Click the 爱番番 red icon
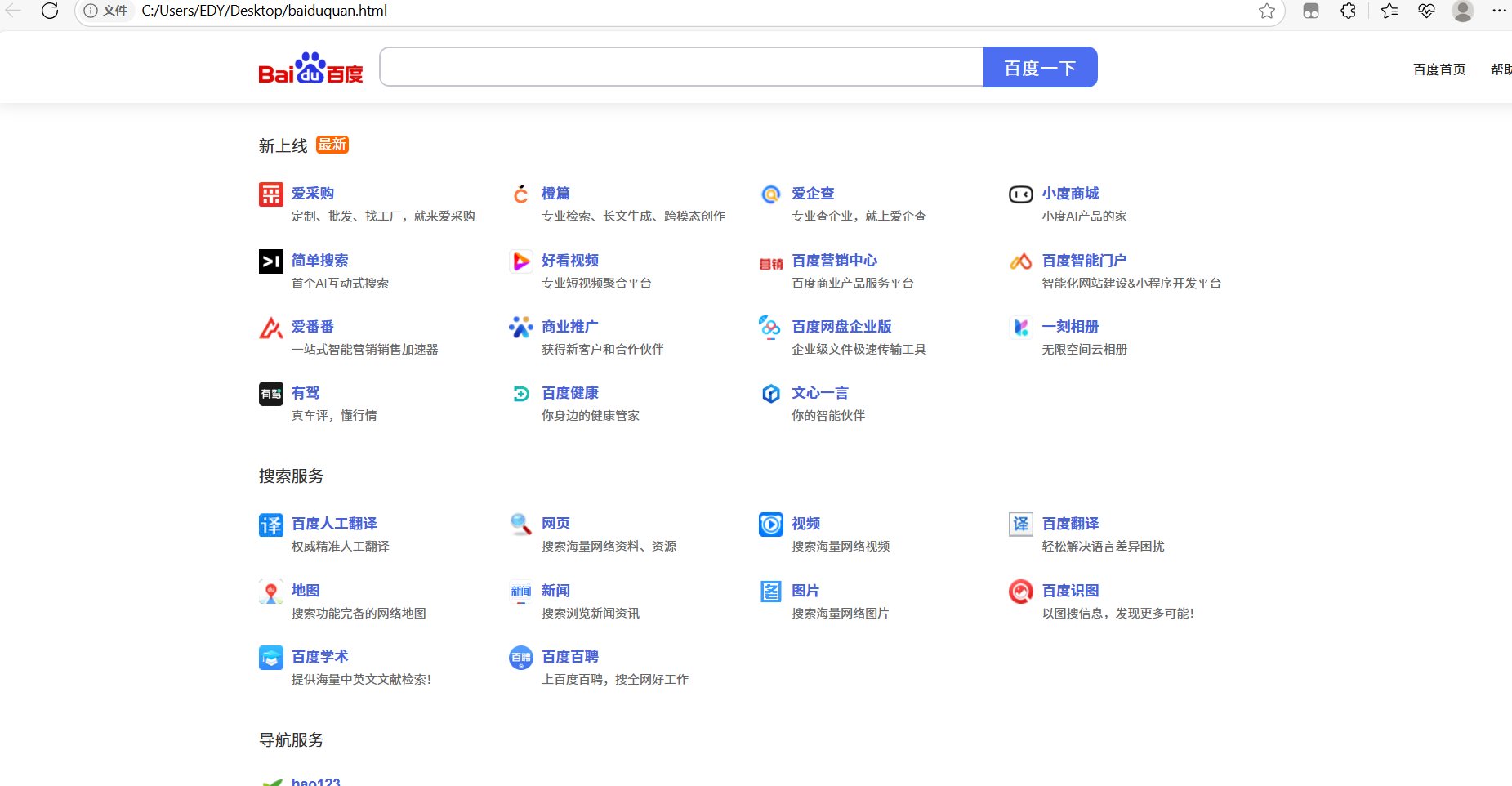1512x786 pixels. point(271,328)
